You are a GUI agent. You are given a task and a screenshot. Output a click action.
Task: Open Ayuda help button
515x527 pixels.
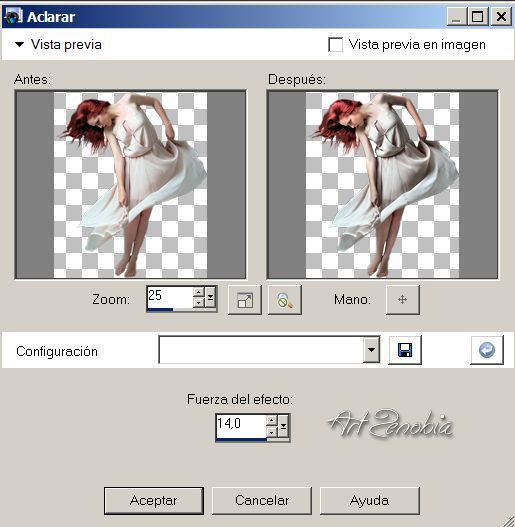click(x=369, y=500)
